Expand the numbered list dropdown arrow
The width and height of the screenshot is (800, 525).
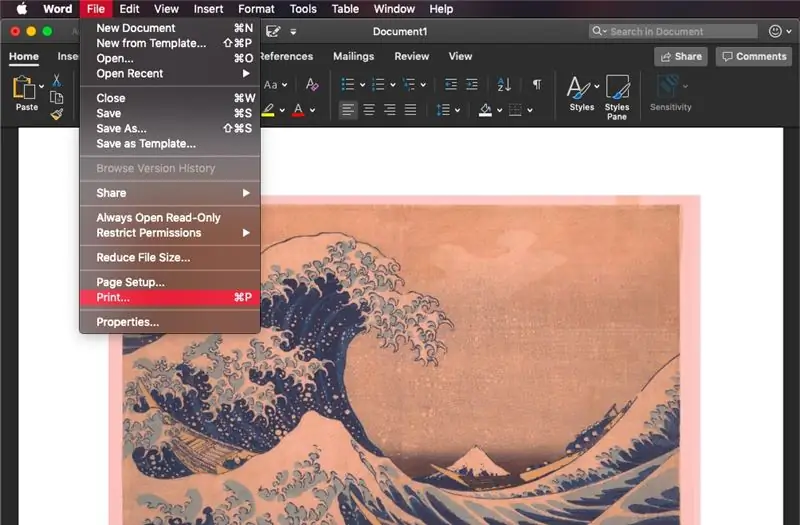pos(393,85)
